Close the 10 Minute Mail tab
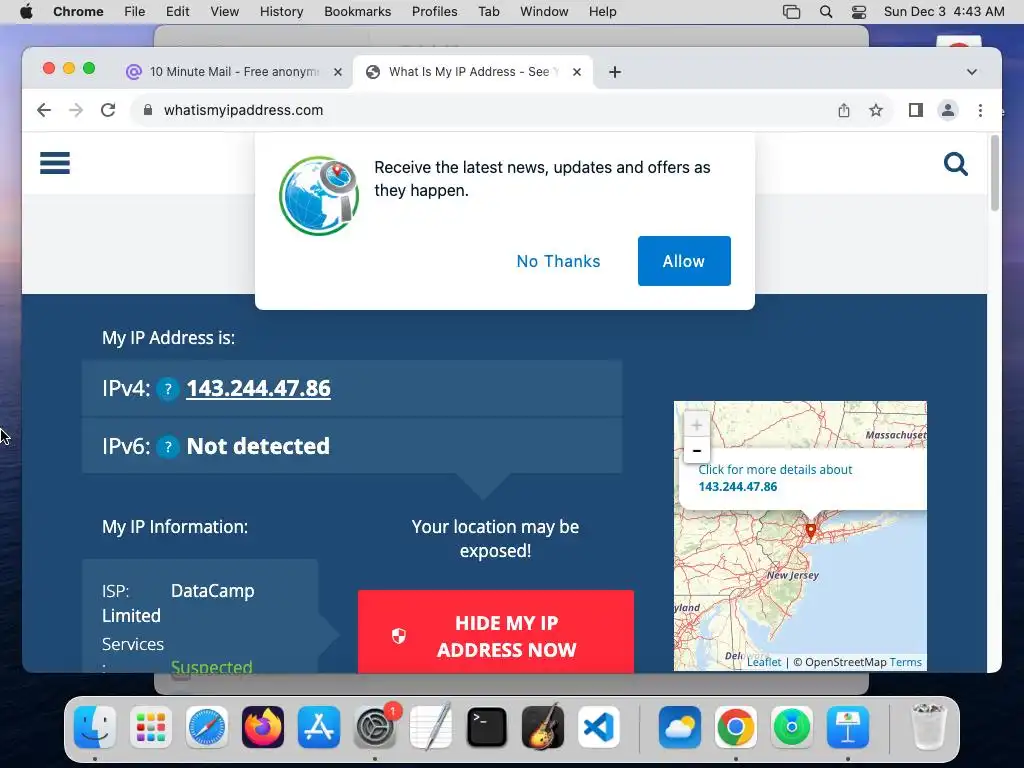Image resolution: width=1024 pixels, height=768 pixels. 338,72
